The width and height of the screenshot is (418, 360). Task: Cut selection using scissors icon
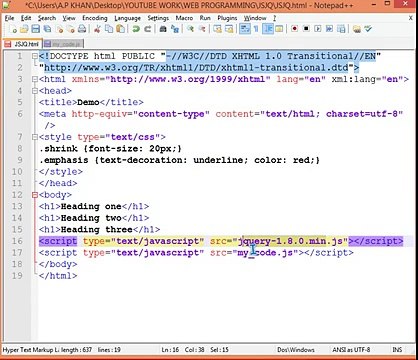(x=97, y=29)
